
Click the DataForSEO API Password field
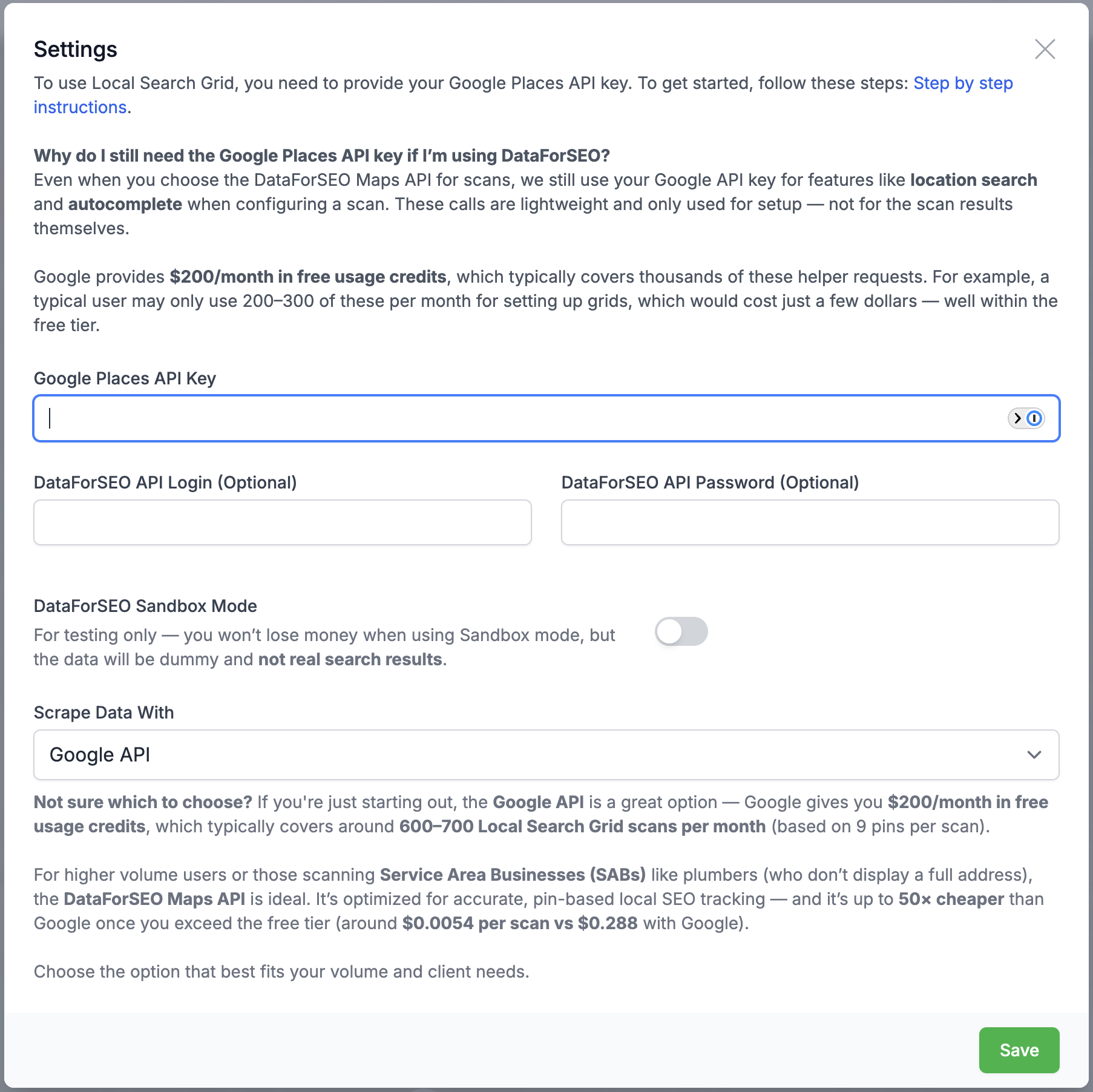(x=809, y=522)
